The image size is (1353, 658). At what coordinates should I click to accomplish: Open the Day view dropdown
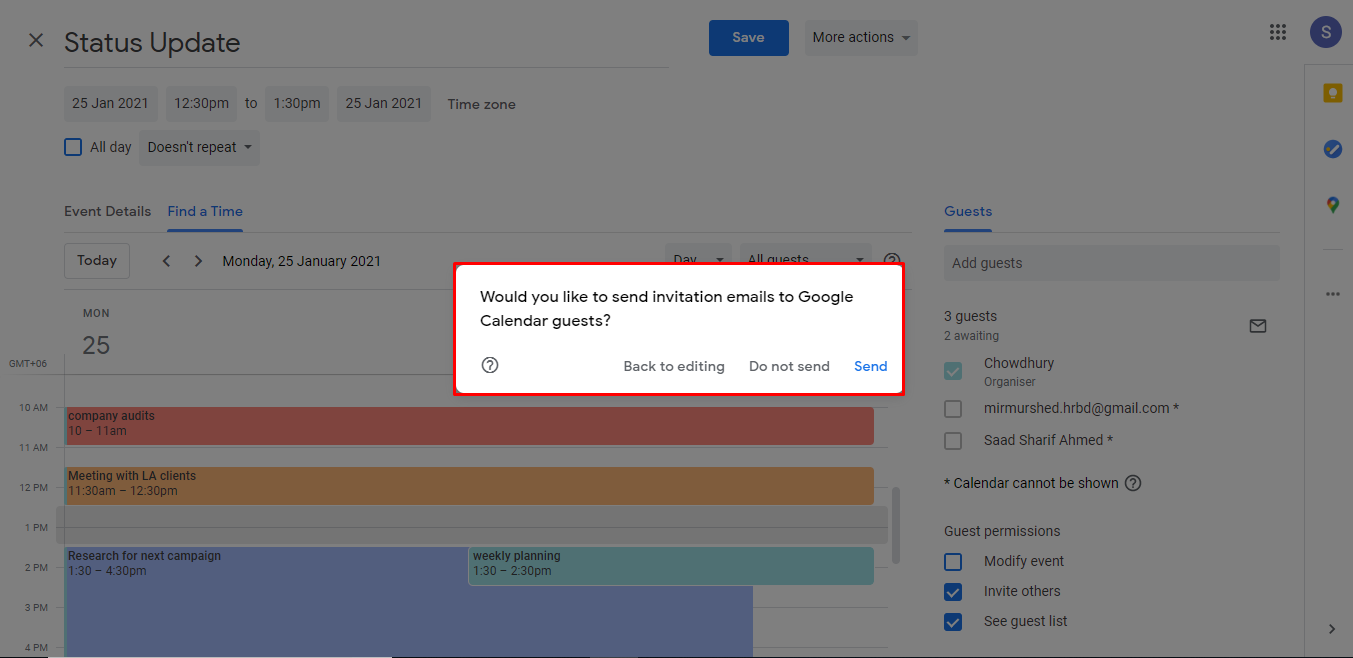point(698,254)
